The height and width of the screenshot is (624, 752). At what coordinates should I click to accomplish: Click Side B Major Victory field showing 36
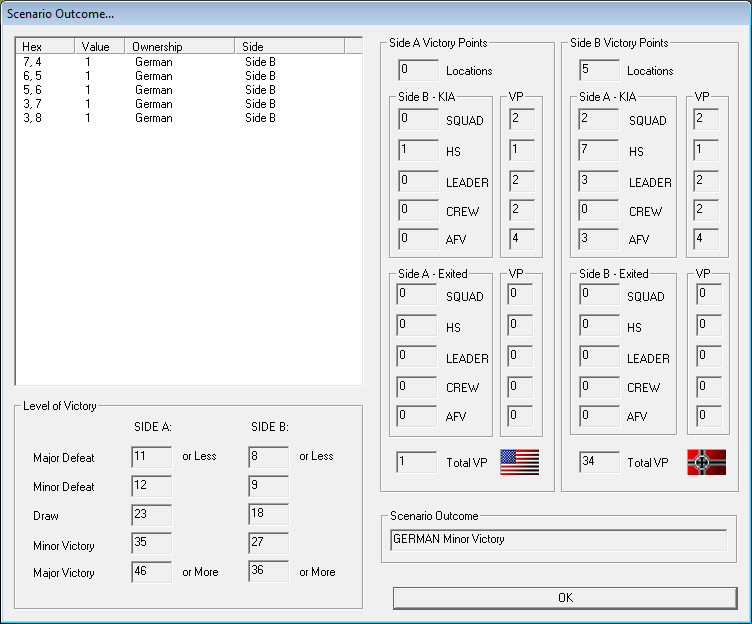(x=269, y=571)
